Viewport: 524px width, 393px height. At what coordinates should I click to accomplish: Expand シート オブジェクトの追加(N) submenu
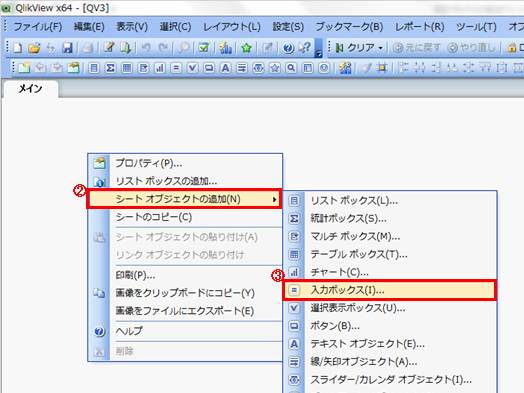[184, 199]
